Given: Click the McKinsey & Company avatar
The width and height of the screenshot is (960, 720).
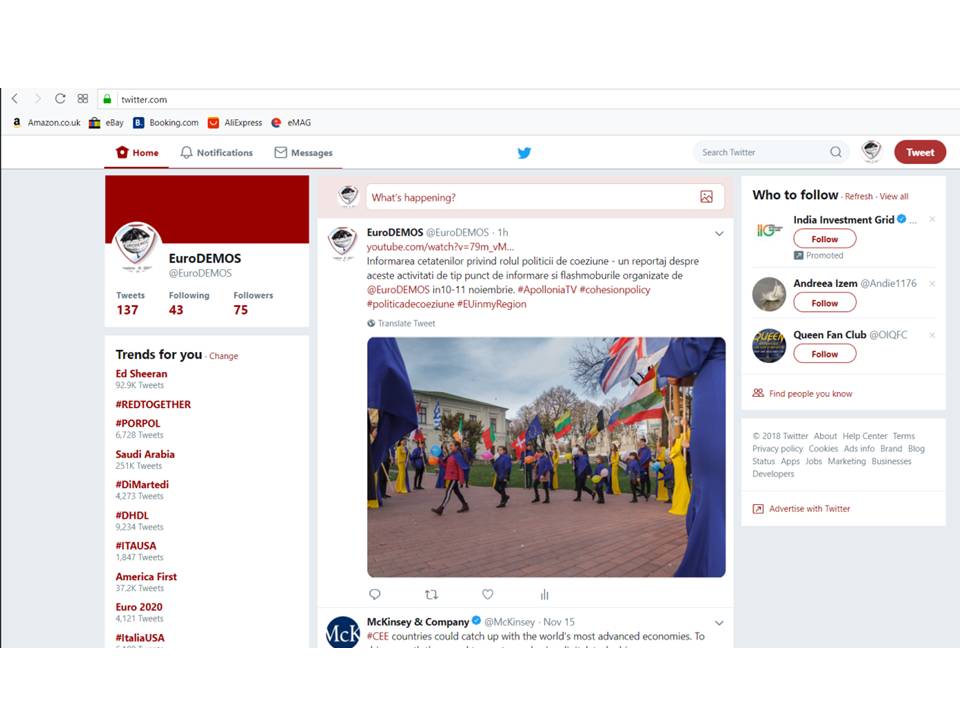Looking at the screenshot, I should (x=343, y=632).
